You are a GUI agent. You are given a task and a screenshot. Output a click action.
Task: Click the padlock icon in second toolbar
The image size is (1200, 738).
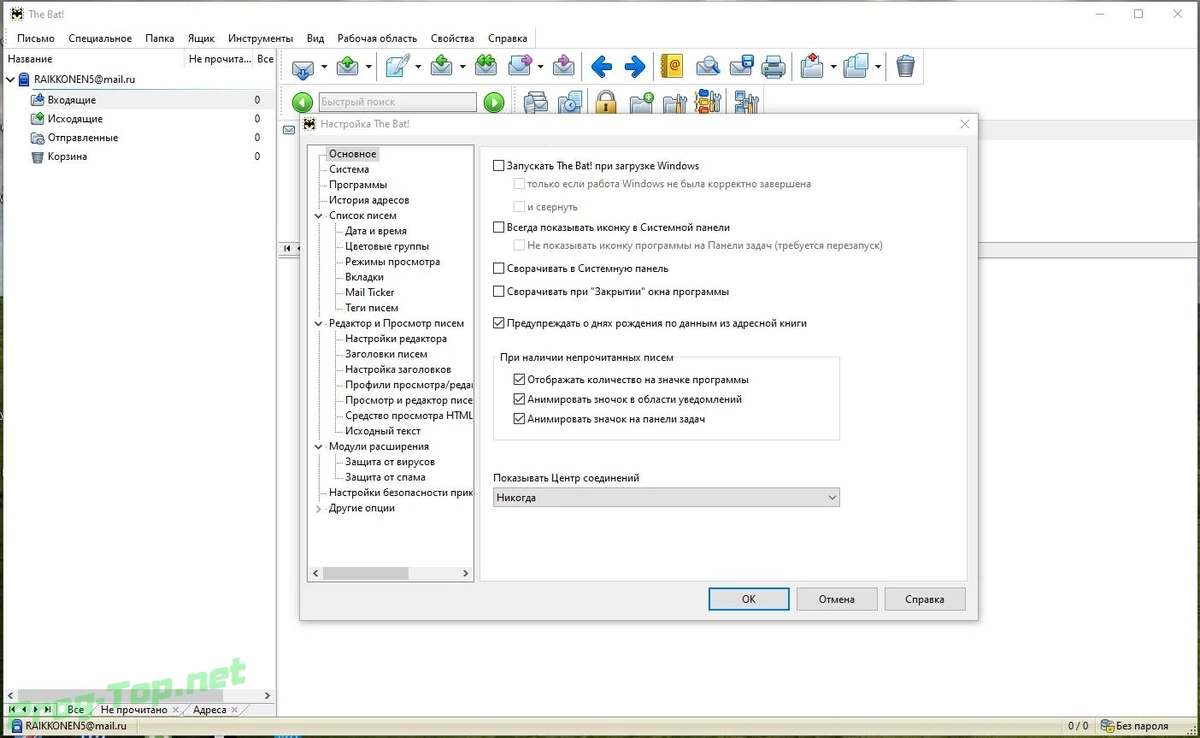[605, 102]
